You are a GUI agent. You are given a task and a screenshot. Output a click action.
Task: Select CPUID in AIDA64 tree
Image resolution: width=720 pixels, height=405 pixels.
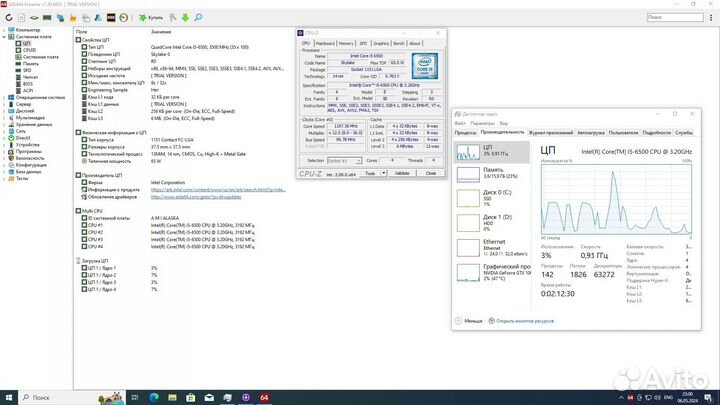pos(29,50)
